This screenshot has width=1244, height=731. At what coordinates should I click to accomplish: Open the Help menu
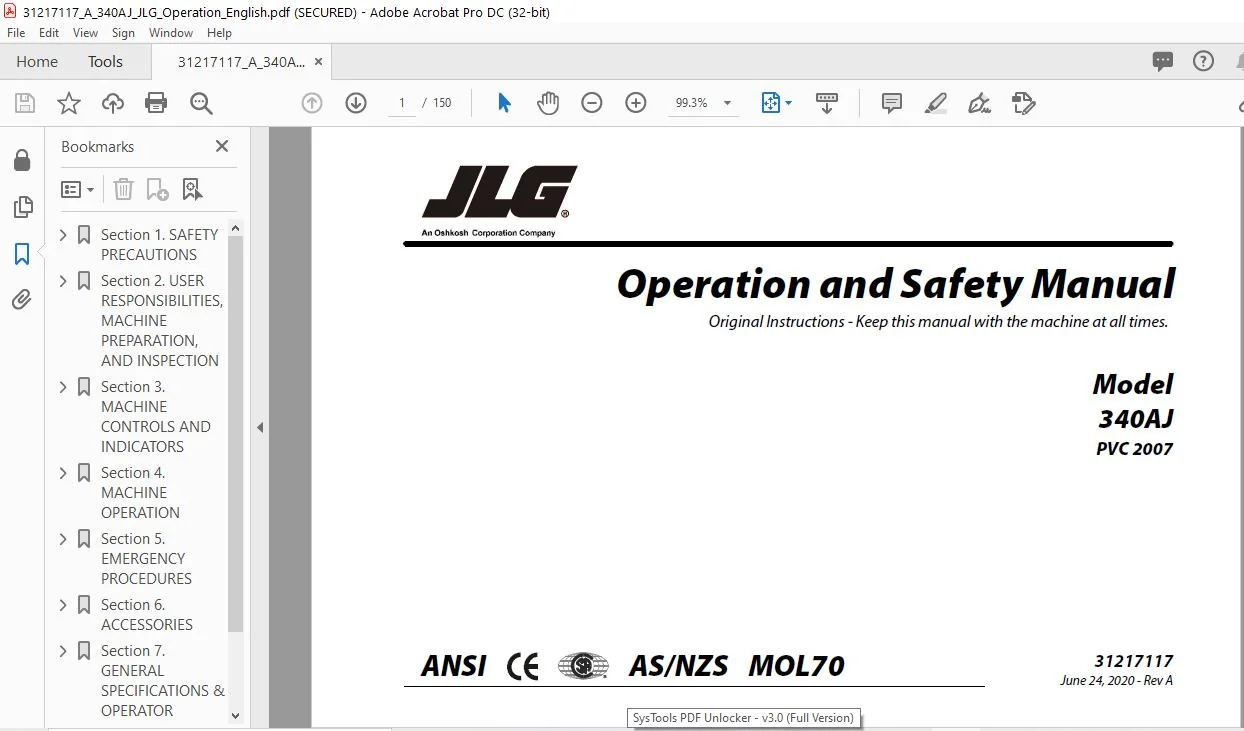pos(219,33)
